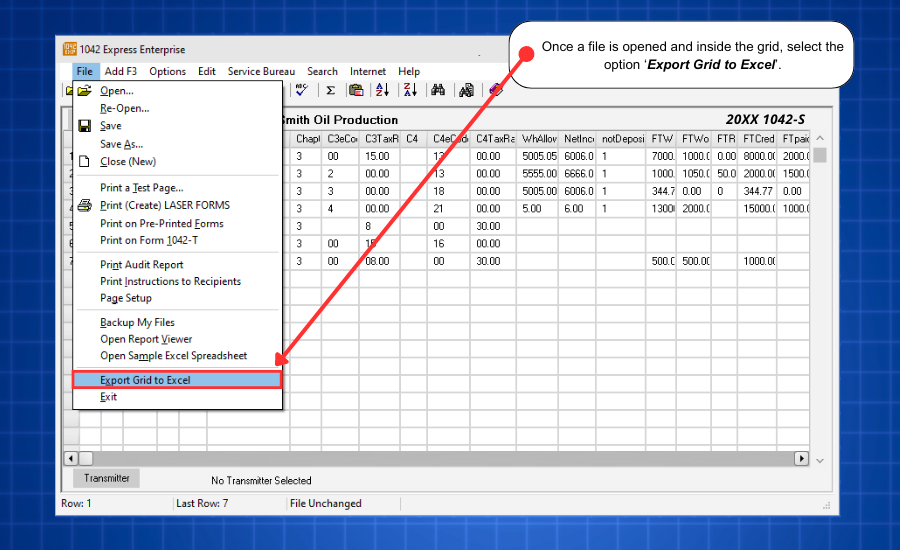Screen dimensions: 900x550
Task: Sort descending with the Z-A icon
Action: coord(410,90)
